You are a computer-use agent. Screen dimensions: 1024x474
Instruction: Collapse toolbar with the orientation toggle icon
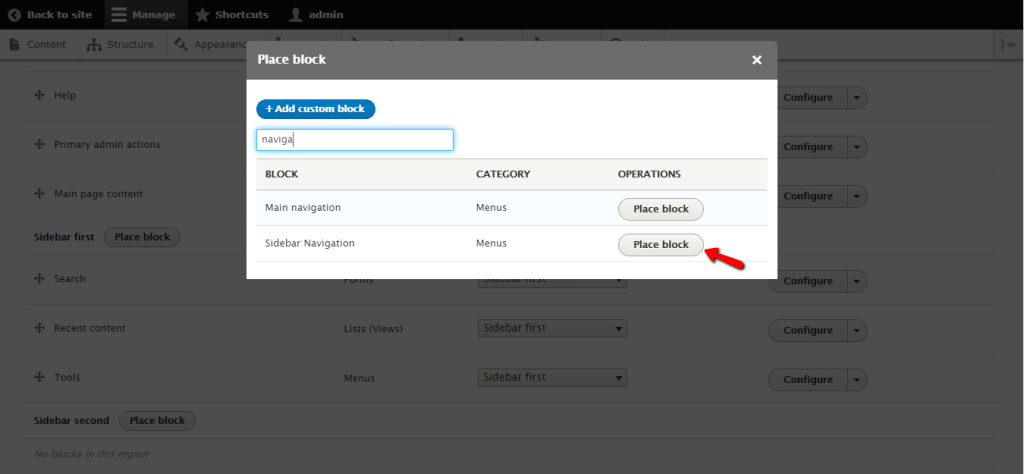click(x=1007, y=44)
